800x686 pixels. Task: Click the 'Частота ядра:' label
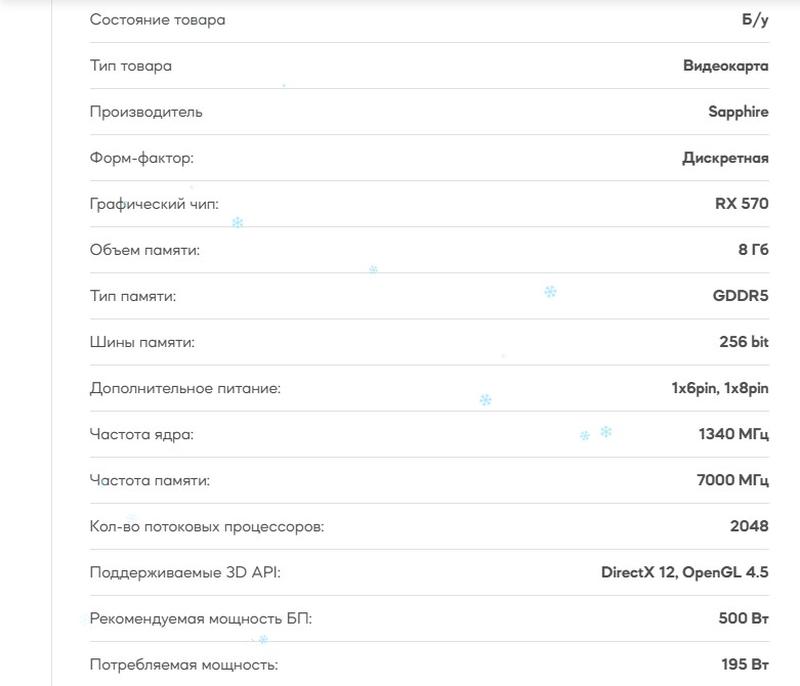(x=141, y=434)
